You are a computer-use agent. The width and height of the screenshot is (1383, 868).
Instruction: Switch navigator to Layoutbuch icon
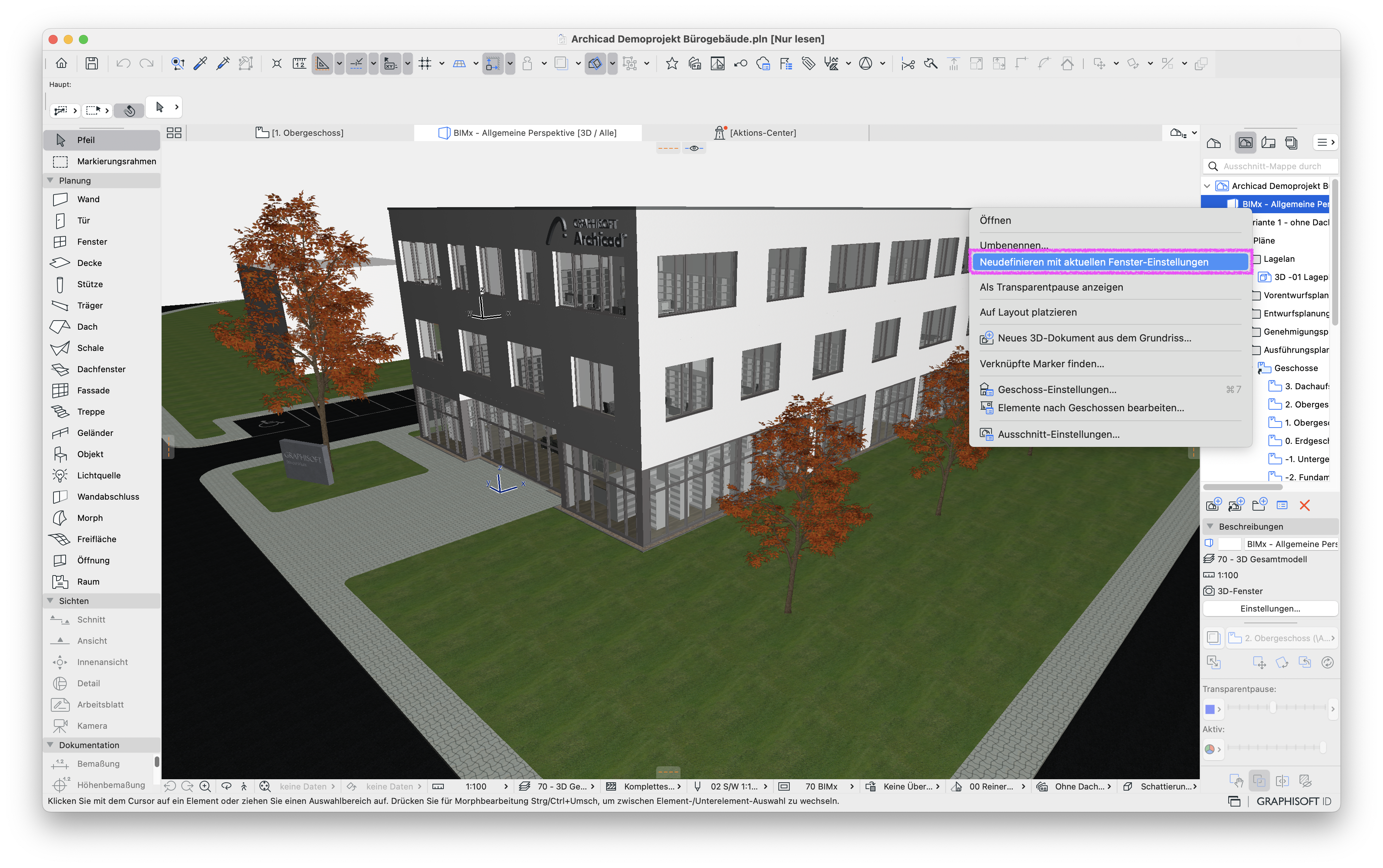click(1268, 142)
